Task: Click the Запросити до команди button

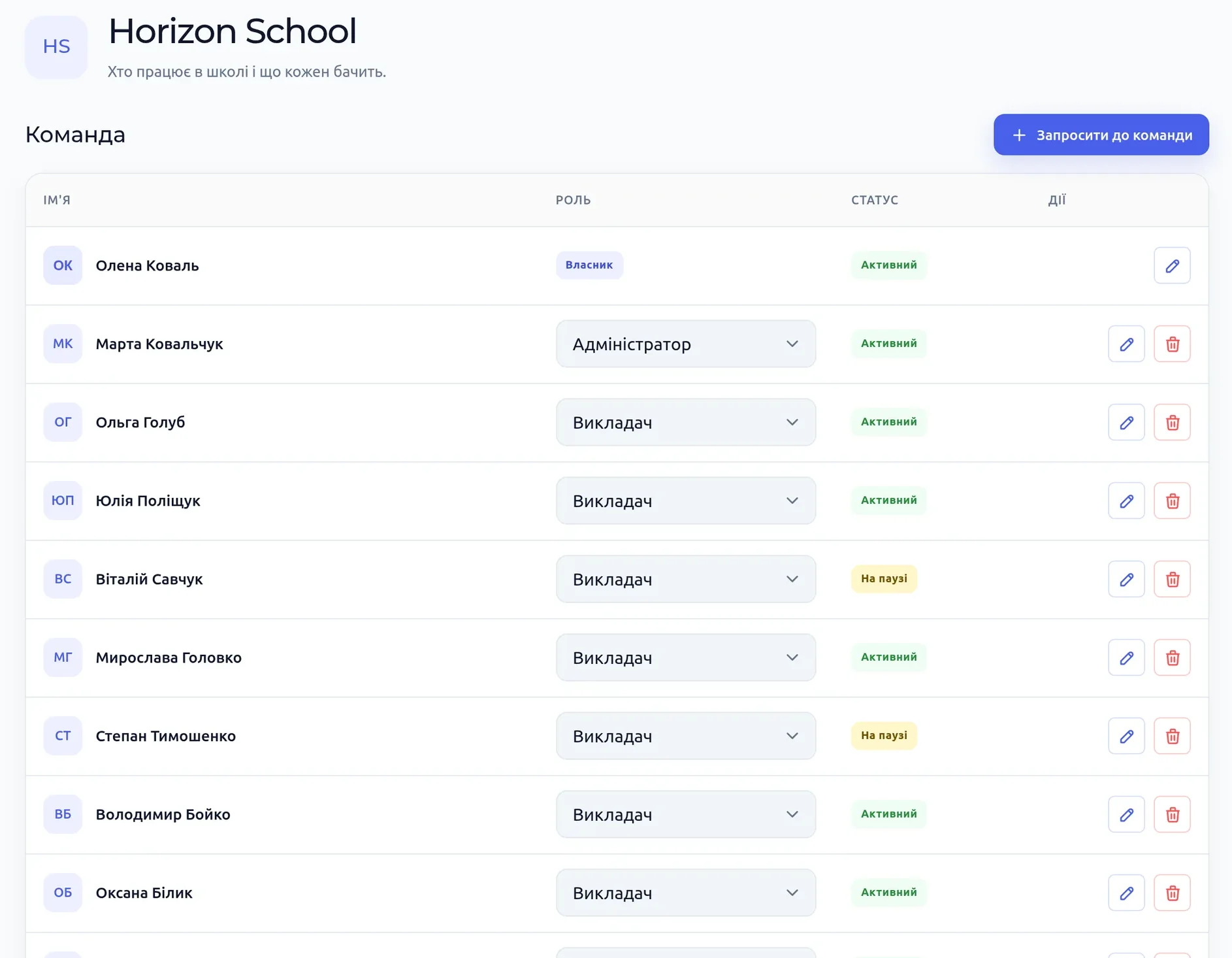Action: pyautogui.click(x=1101, y=135)
